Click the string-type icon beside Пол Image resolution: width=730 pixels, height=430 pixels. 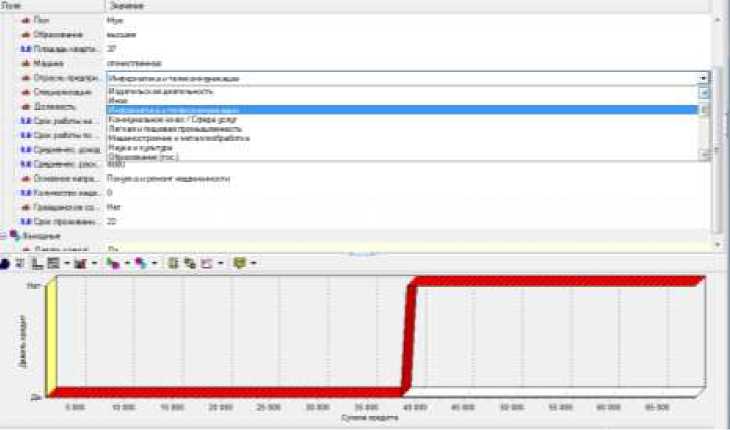[x=26, y=20]
